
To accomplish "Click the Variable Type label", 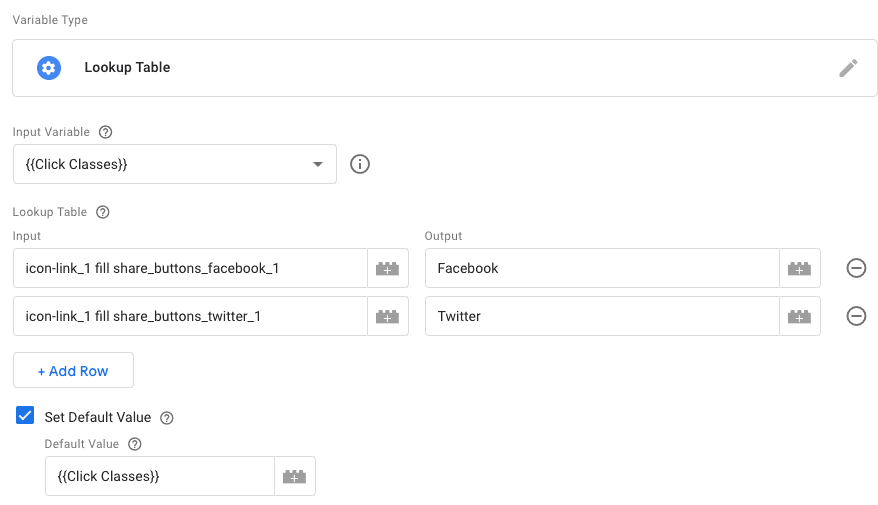I will click(50, 20).
